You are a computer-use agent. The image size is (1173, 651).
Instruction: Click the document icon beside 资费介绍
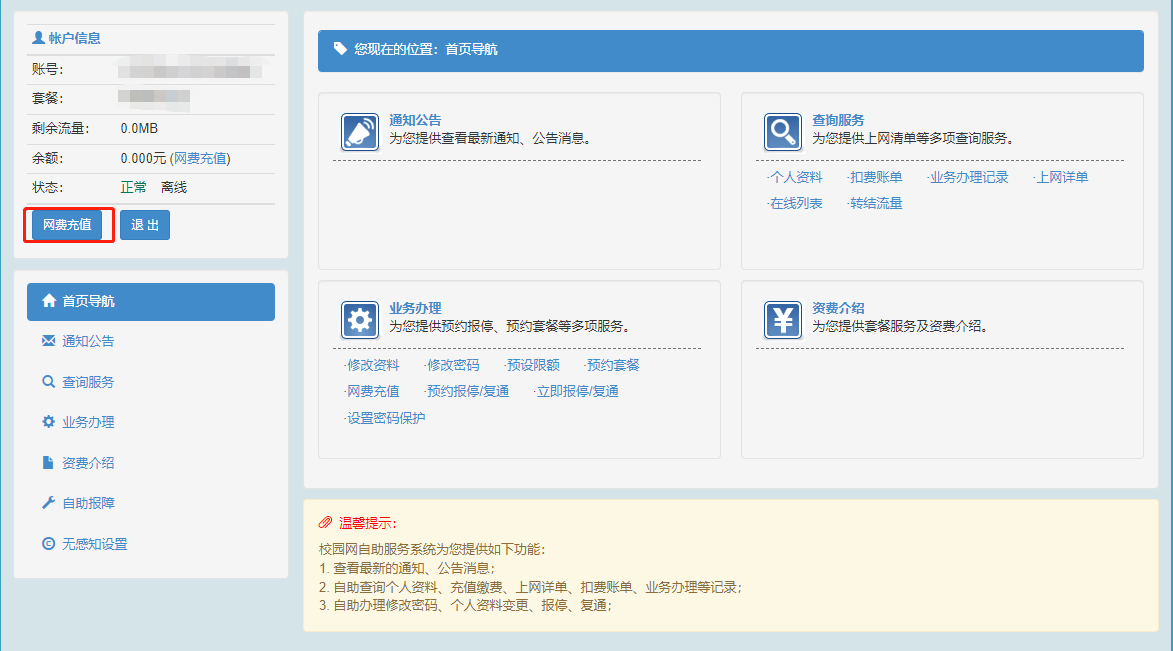[x=48, y=463]
